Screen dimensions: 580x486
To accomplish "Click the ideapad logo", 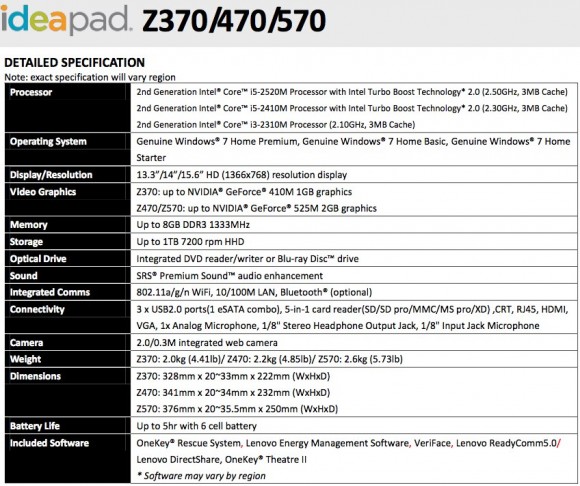I will 65,19.
